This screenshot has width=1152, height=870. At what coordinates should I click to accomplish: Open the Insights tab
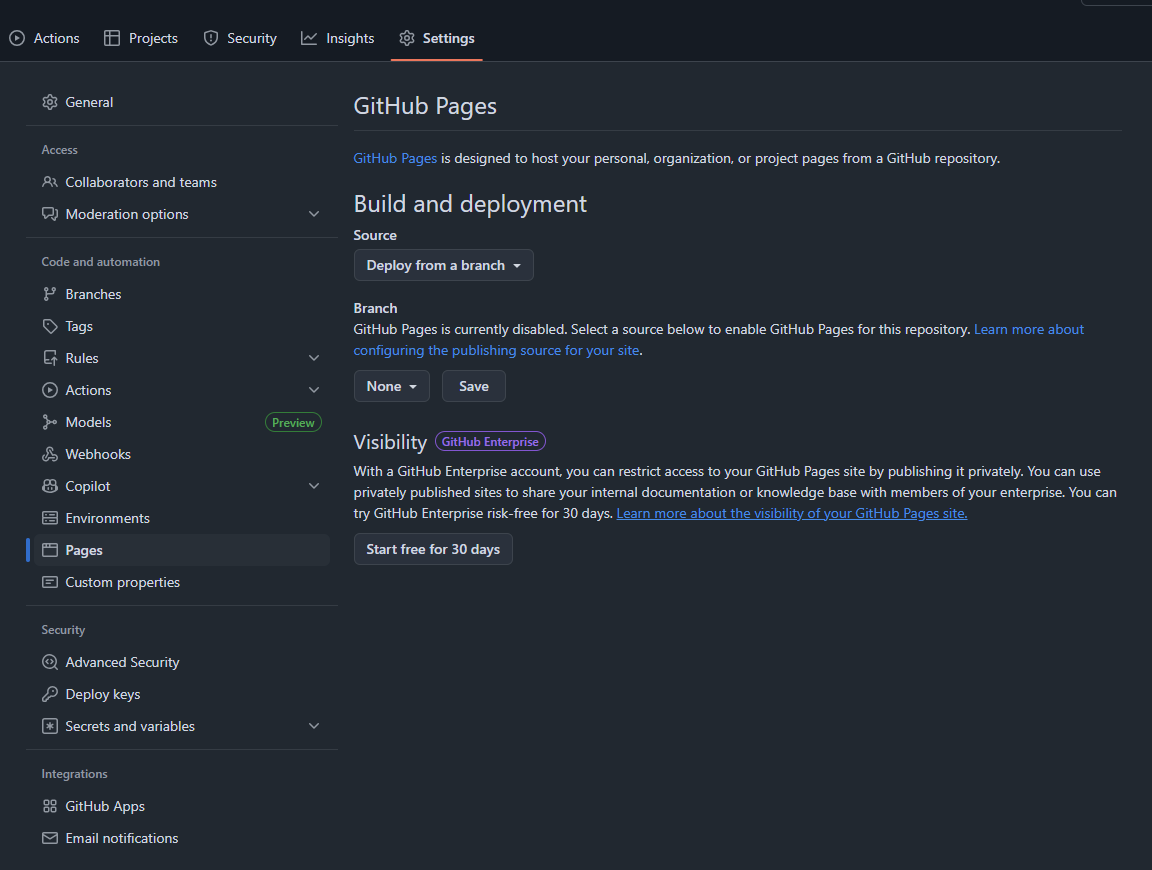[338, 38]
